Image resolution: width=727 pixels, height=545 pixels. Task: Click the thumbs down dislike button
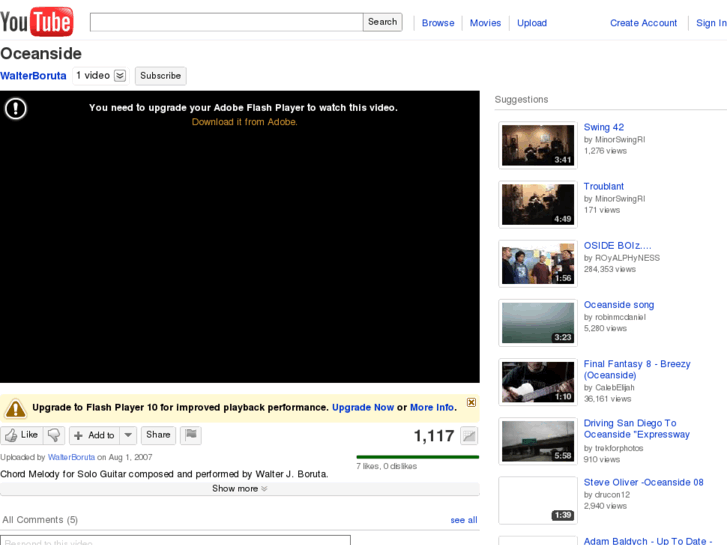tap(55, 435)
